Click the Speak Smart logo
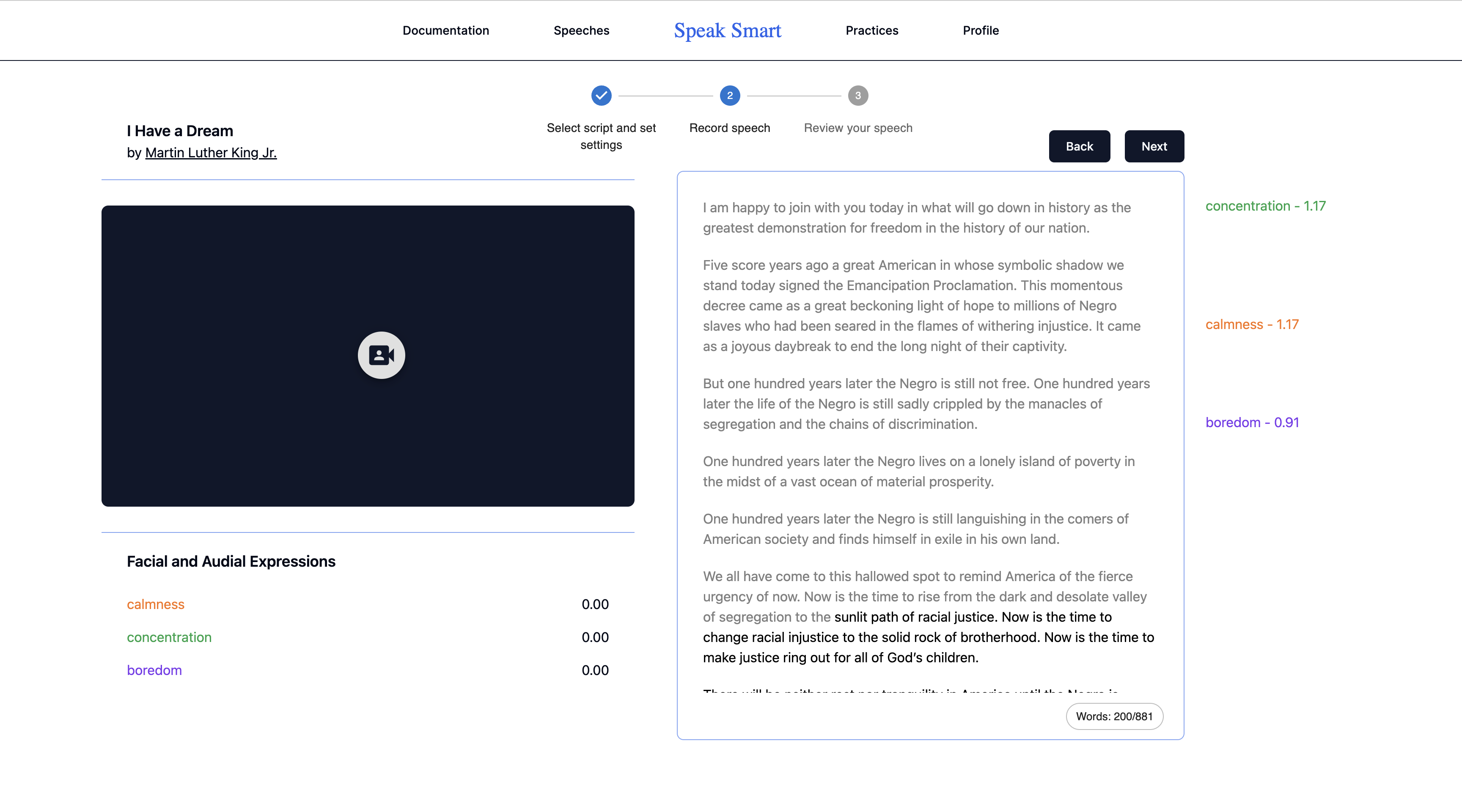 tap(727, 30)
